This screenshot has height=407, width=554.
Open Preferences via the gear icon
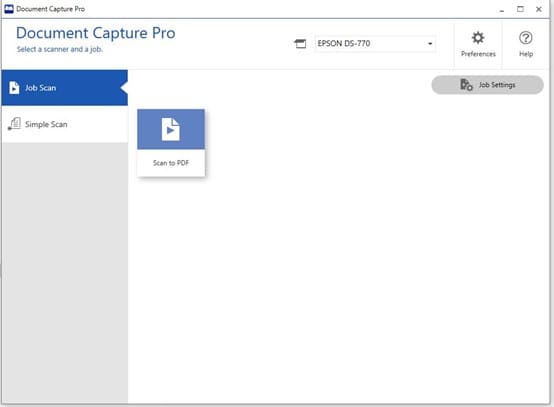coord(478,37)
